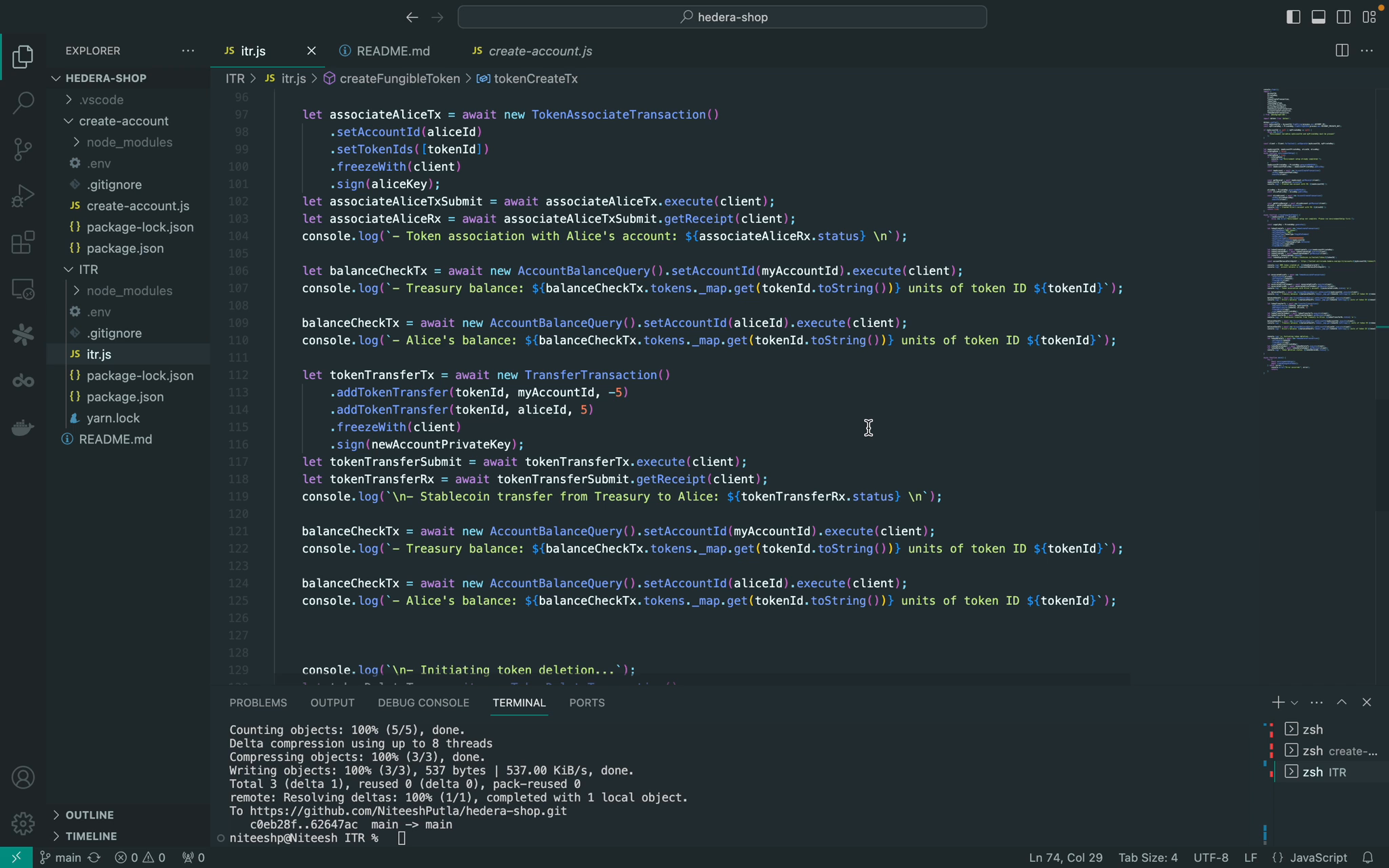Toggle primary side bar visibility
The image size is (1389, 868).
1293,17
